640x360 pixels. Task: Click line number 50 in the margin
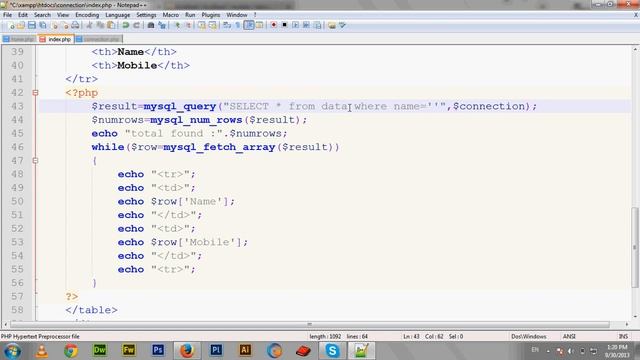tap(17, 201)
